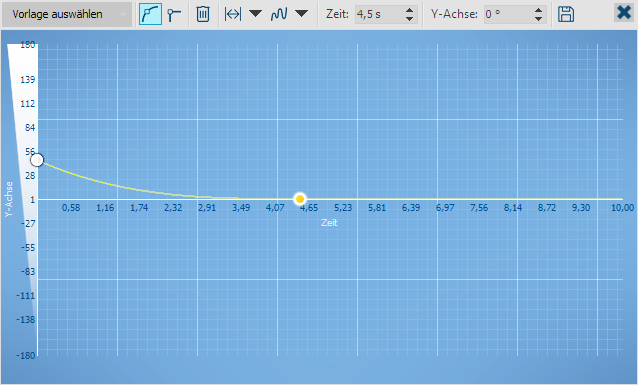Viewport: 638px width, 385px height.
Task: Click the 28 label on the Y-axis
Action: point(30,175)
